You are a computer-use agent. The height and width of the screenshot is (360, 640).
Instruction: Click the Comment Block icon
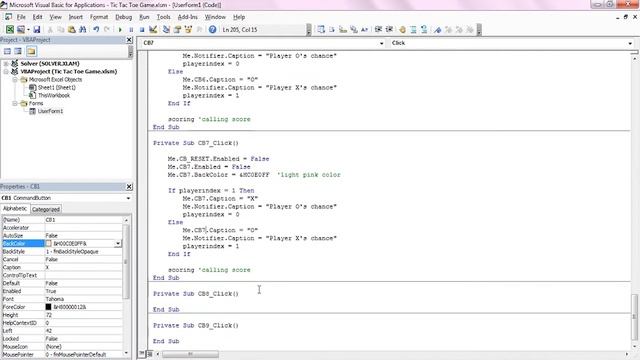tap(413, 29)
